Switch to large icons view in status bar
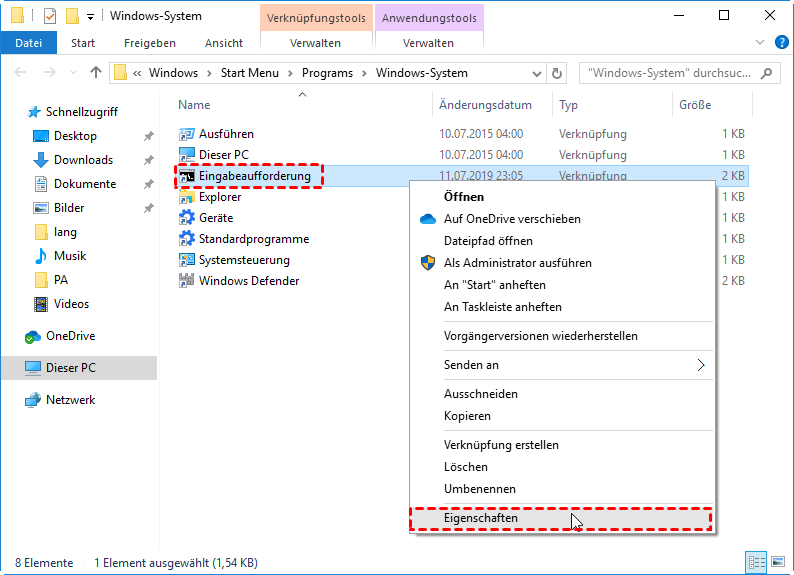794x575 pixels. [x=778, y=562]
